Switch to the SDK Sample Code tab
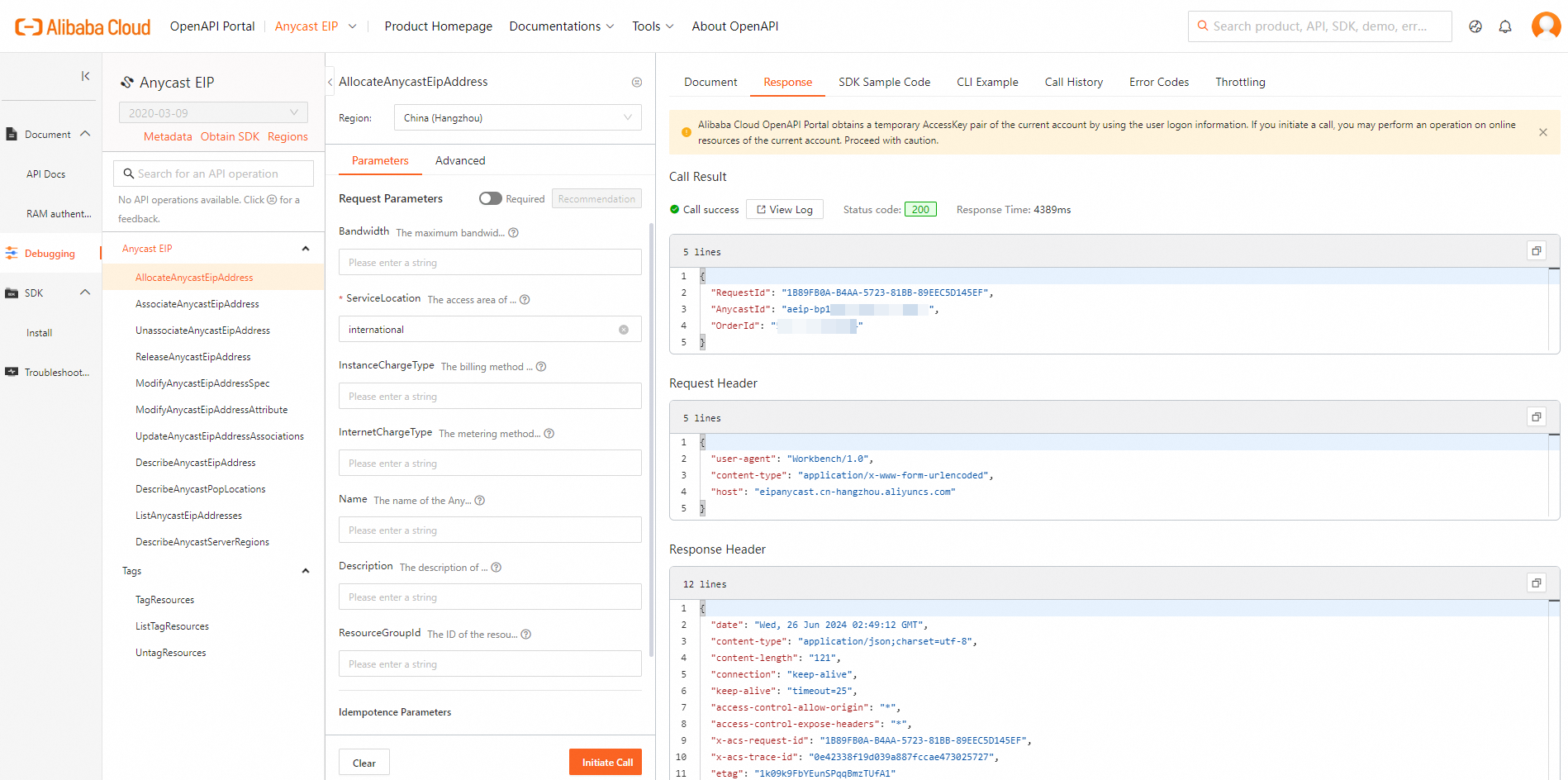The height and width of the screenshot is (780, 1568). click(884, 82)
